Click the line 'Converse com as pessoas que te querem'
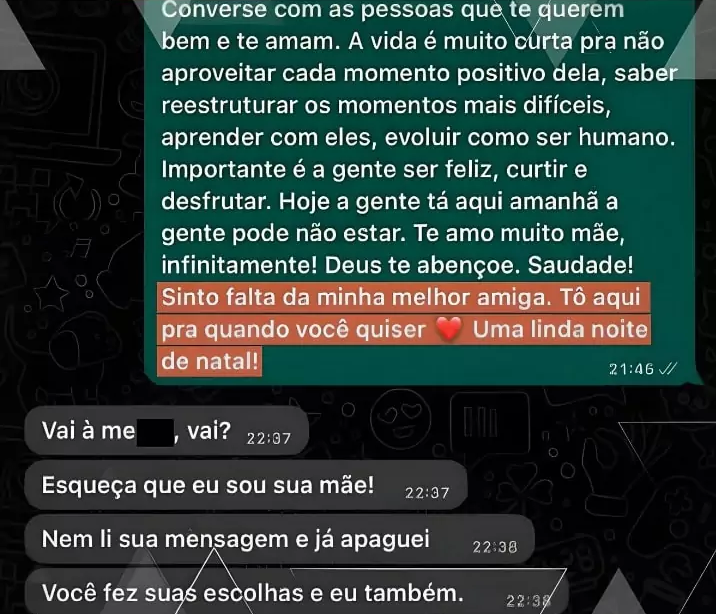This screenshot has width=716, height=614. 393,9
